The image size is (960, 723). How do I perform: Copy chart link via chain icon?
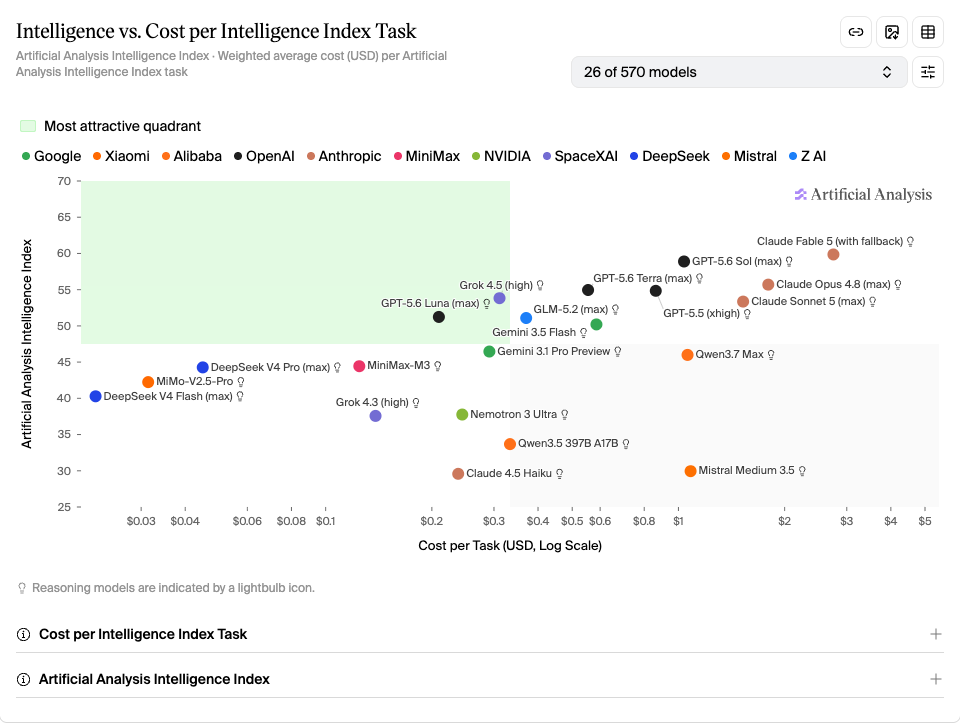(x=855, y=32)
